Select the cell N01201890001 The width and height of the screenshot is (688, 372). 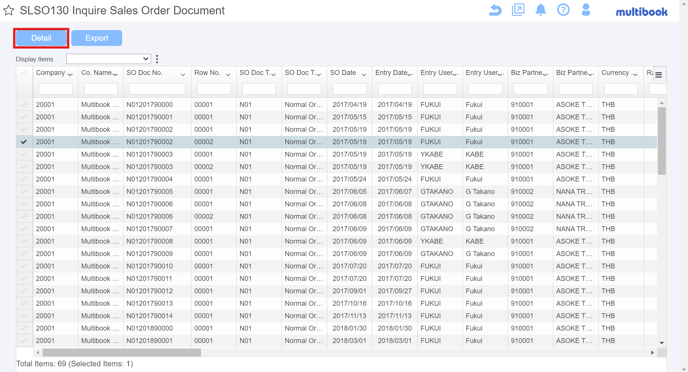pos(150,341)
